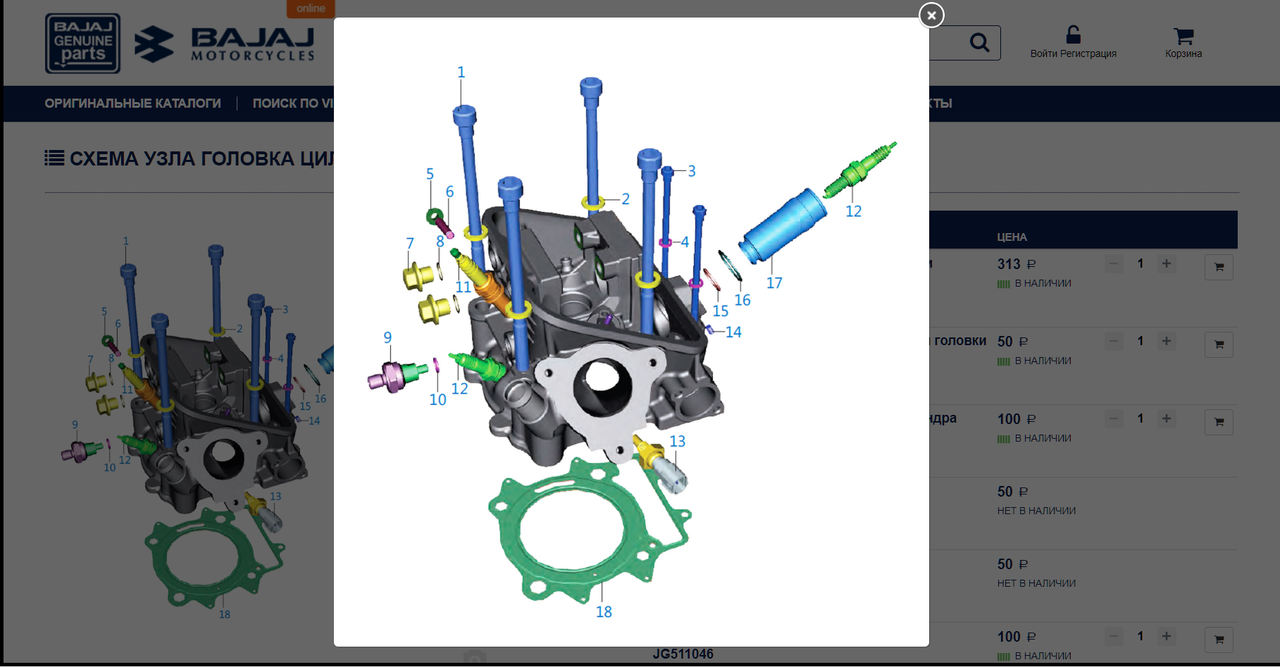Click label 5 in the enlarged diagram
This screenshot has height=667, width=1280.
click(x=430, y=174)
